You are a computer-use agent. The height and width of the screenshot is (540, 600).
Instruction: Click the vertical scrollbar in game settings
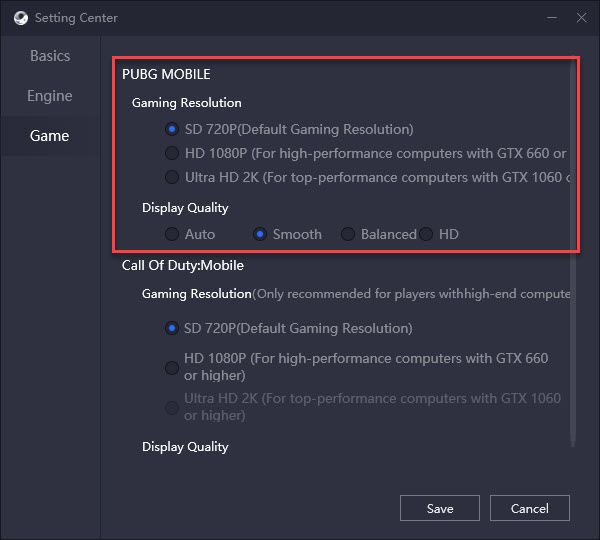point(573,253)
